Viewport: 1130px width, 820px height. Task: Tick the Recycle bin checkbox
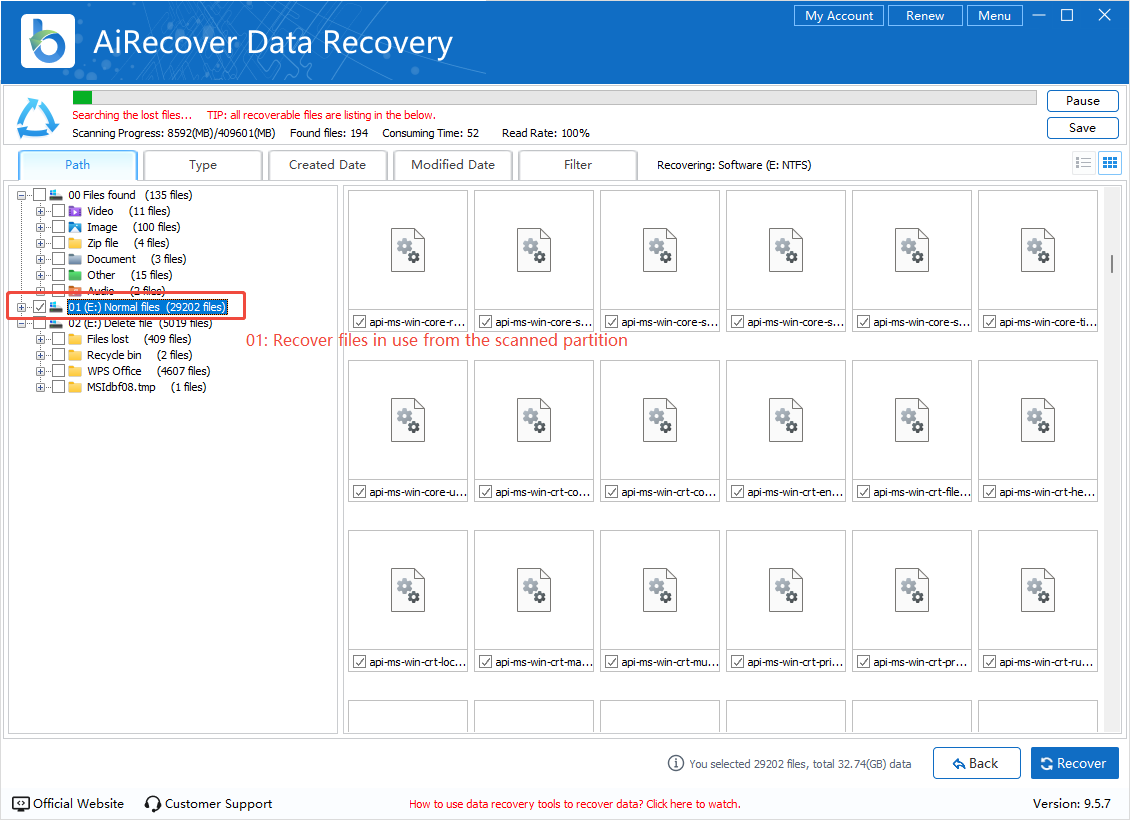tap(58, 355)
